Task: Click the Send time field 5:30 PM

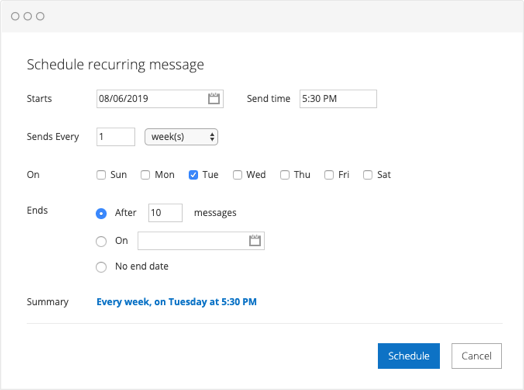Action: [338, 99]
